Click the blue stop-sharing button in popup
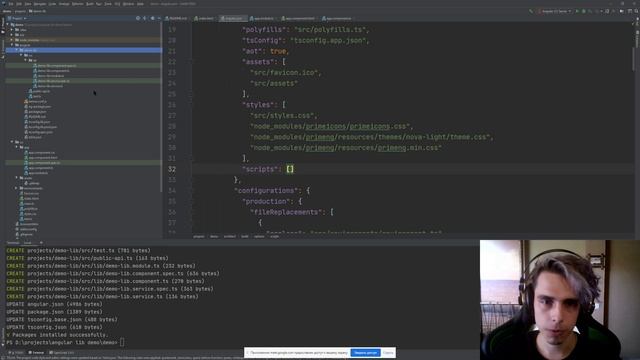 [365, 353]
